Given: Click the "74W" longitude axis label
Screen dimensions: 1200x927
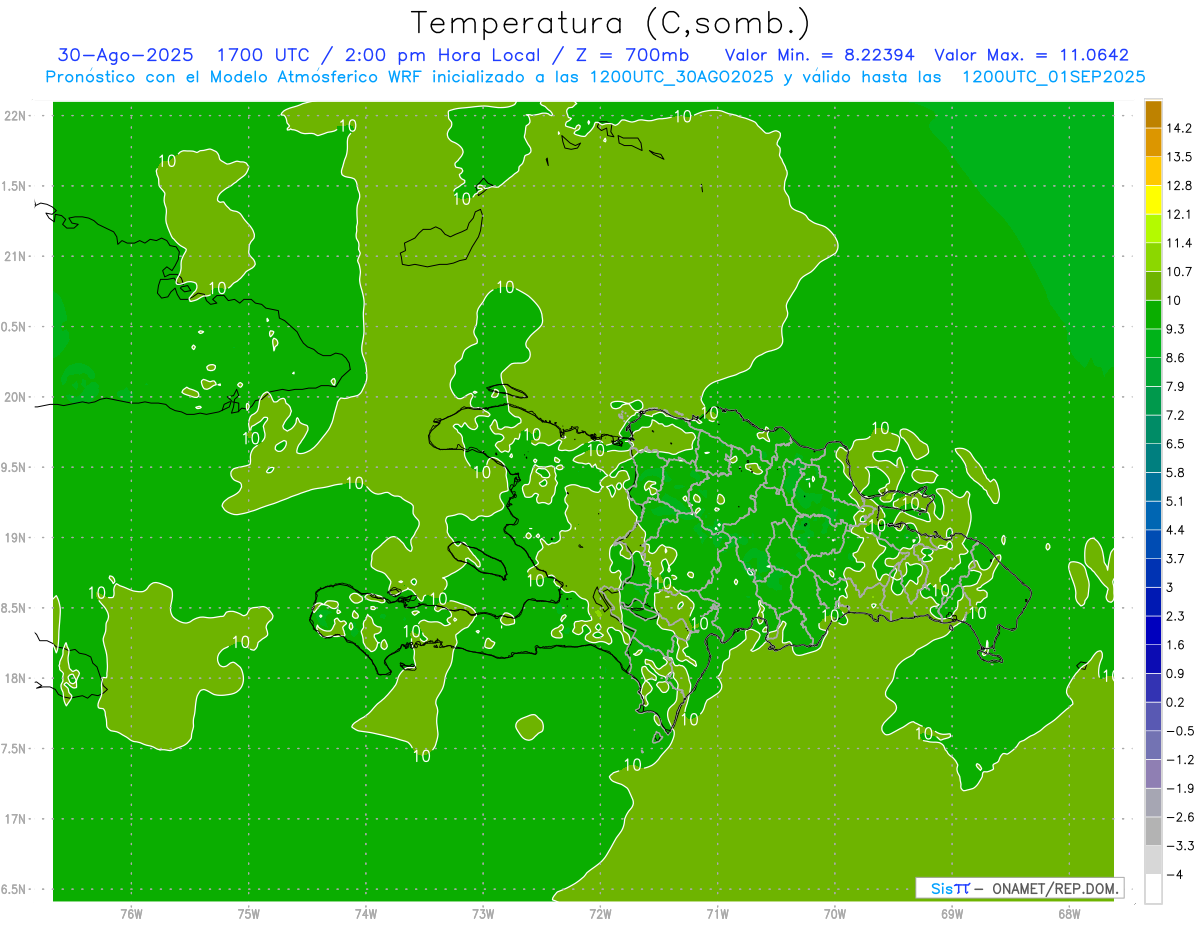Looking at the screenshot, I should (366, 913).
